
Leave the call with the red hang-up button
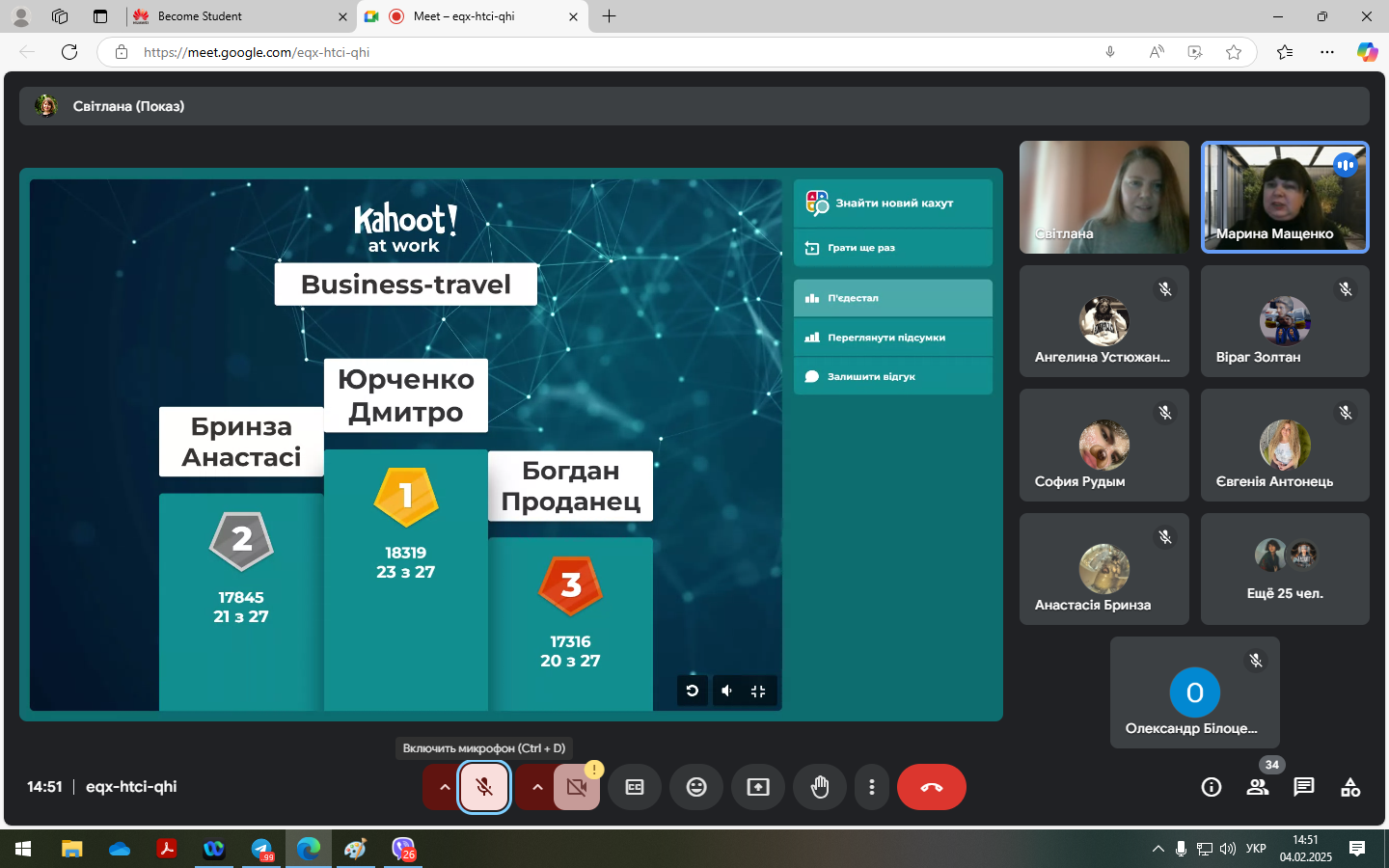click(932, 787)
